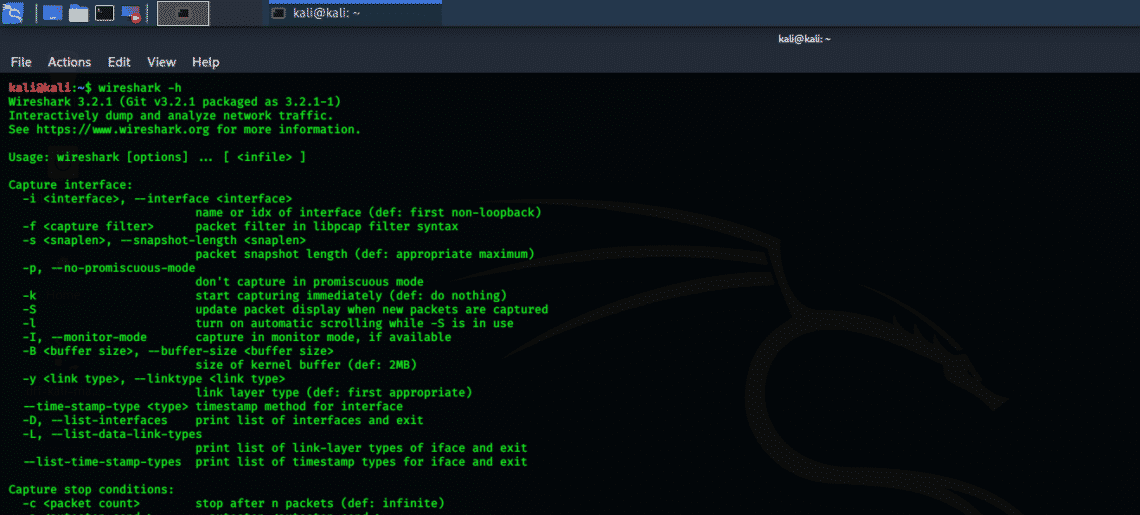Click the 'Usage: wireshark [options]' line
The height and width of the screenshot is (515, 1140).
(157, 157)
